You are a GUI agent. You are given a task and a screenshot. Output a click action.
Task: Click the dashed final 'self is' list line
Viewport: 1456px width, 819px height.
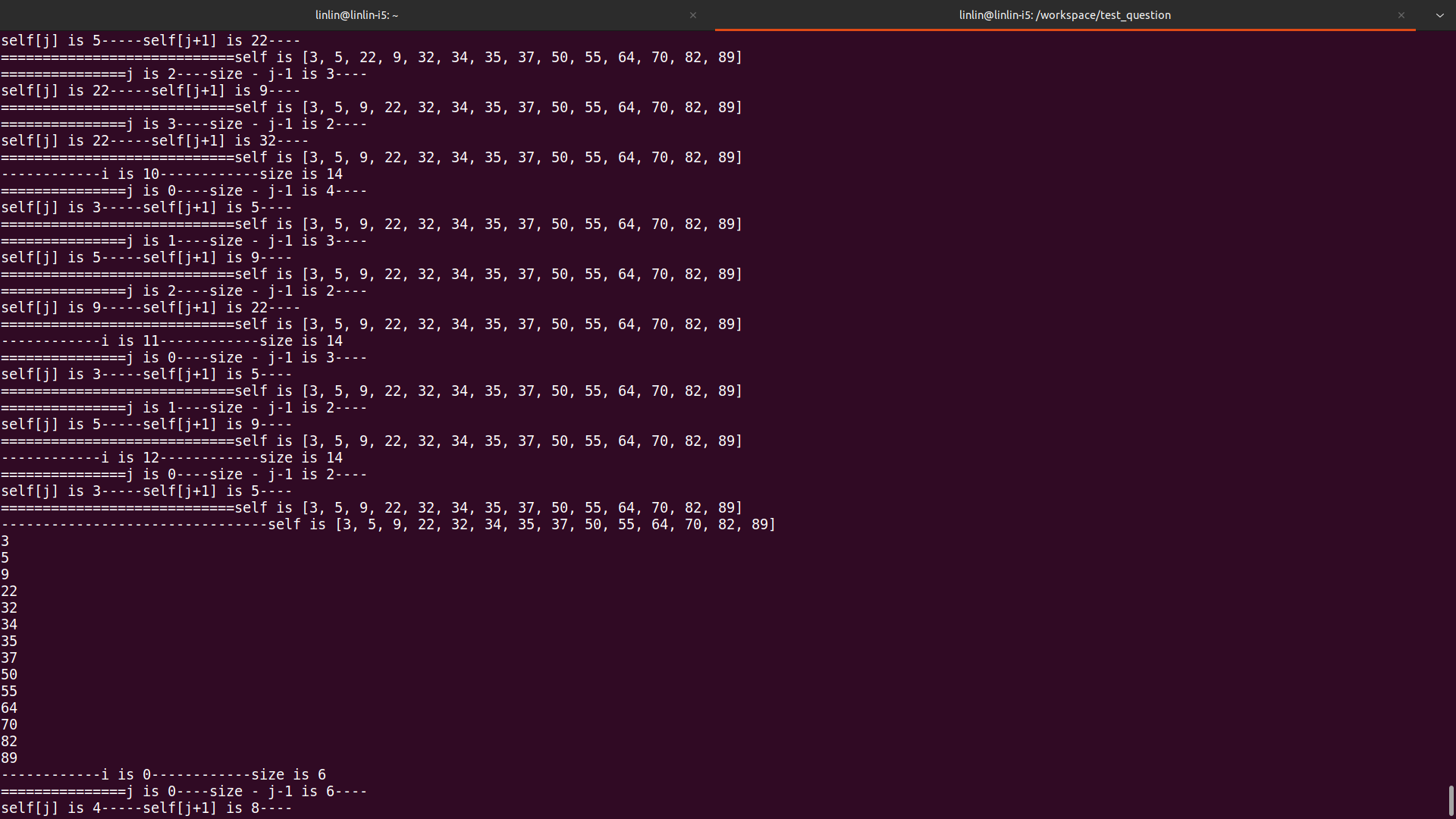point(388,525)
